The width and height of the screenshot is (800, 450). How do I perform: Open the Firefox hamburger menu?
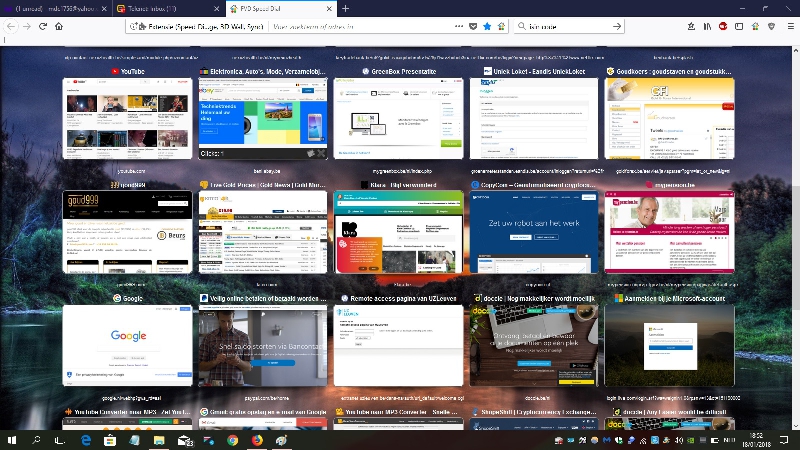coord(789,26)
